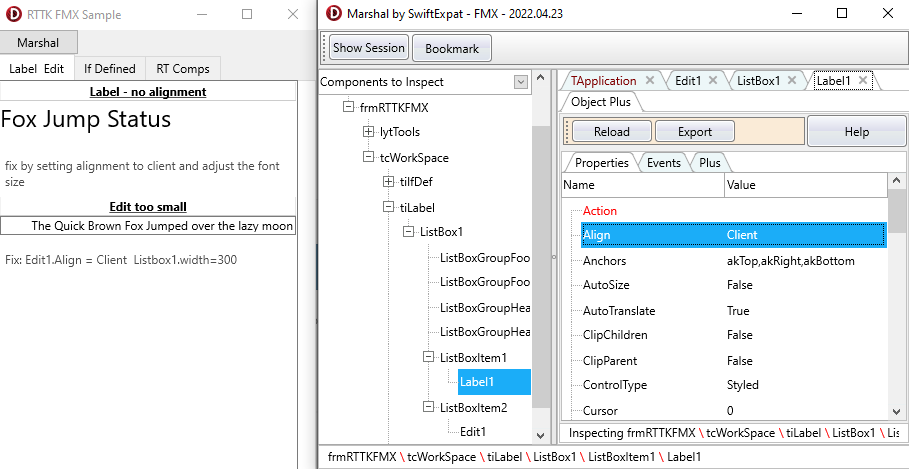909x469 pixels.
Task: Select lytTools in the tree
Action: point(400,132)
